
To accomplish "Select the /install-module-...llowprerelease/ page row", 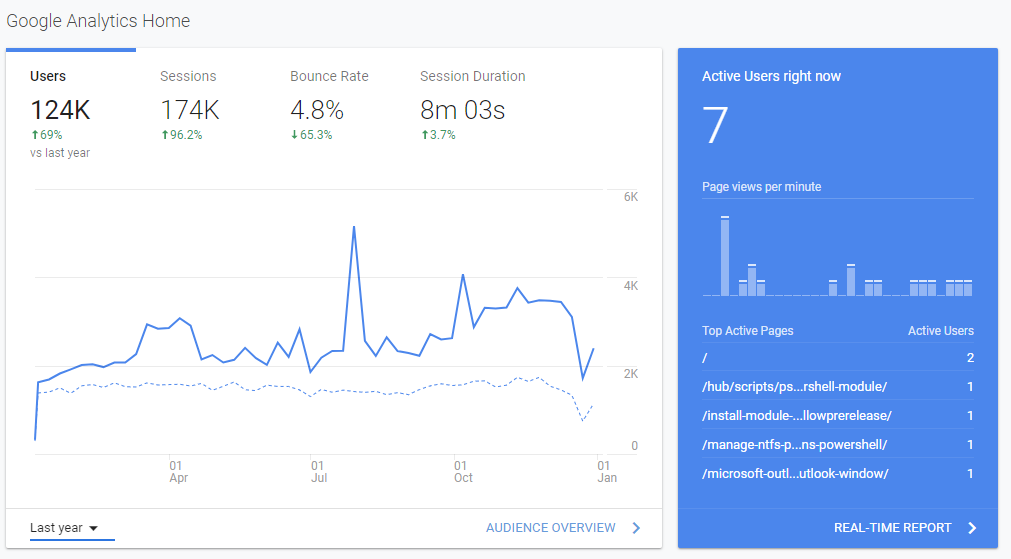I will [x=796, y=416].
